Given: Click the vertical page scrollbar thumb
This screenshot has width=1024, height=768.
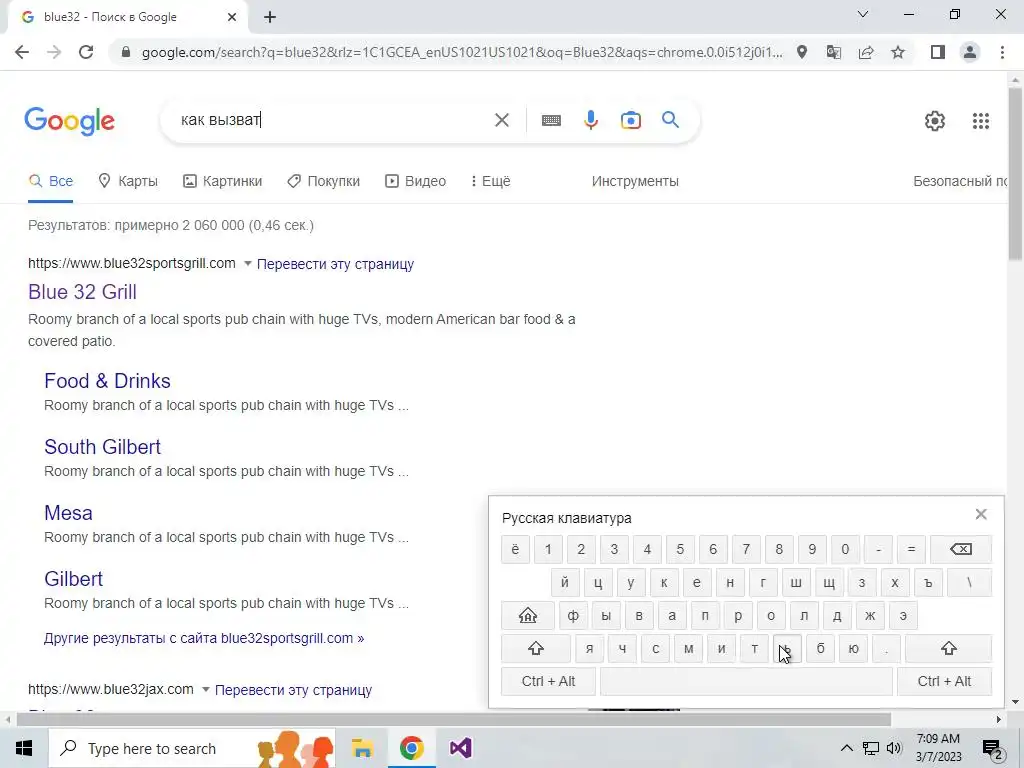Looking at the screenshot, I should pos(1015,173).
